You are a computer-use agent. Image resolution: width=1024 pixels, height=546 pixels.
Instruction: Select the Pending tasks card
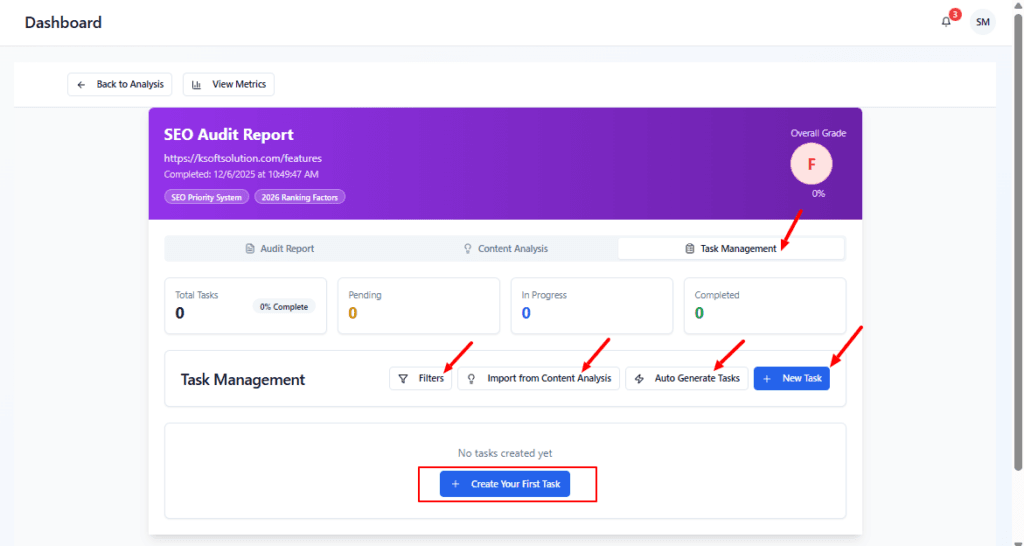pos(418,305)
